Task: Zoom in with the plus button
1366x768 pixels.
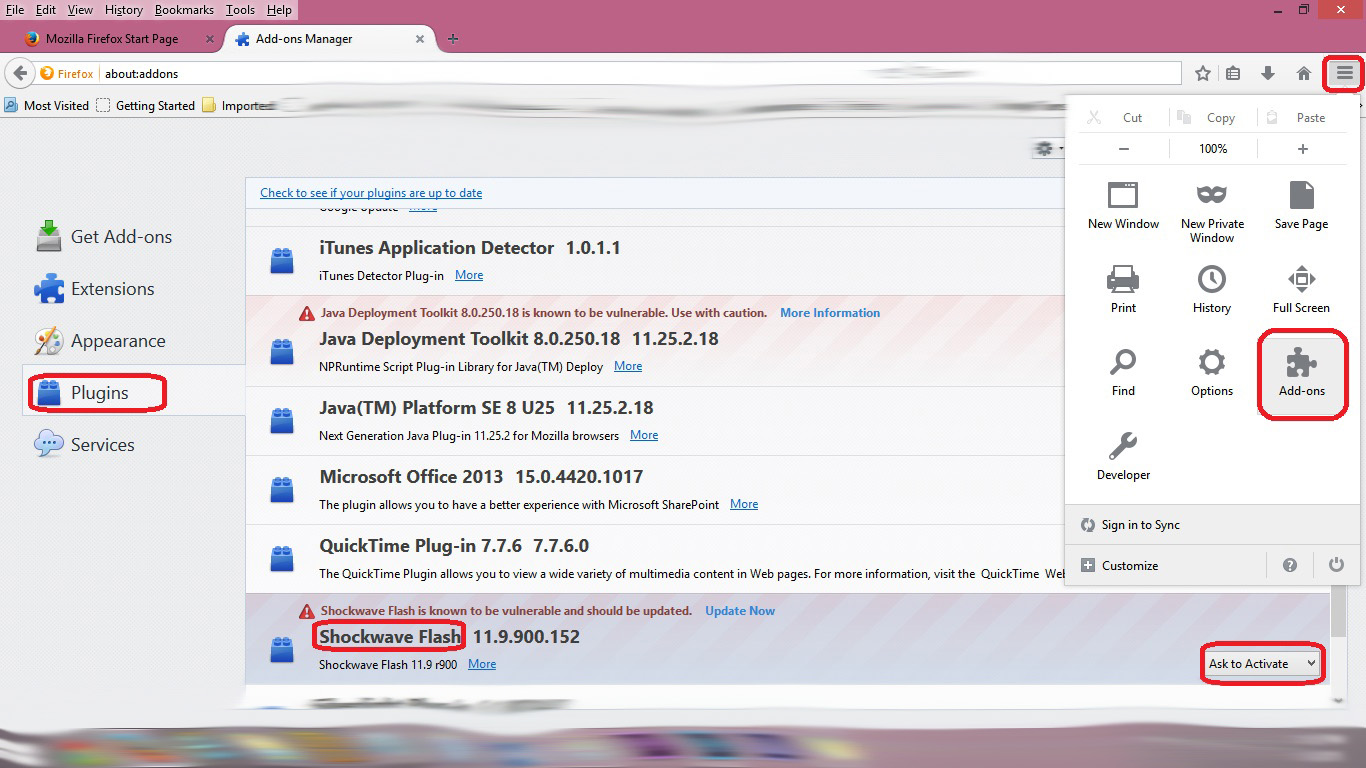Action: (1302, 148)
